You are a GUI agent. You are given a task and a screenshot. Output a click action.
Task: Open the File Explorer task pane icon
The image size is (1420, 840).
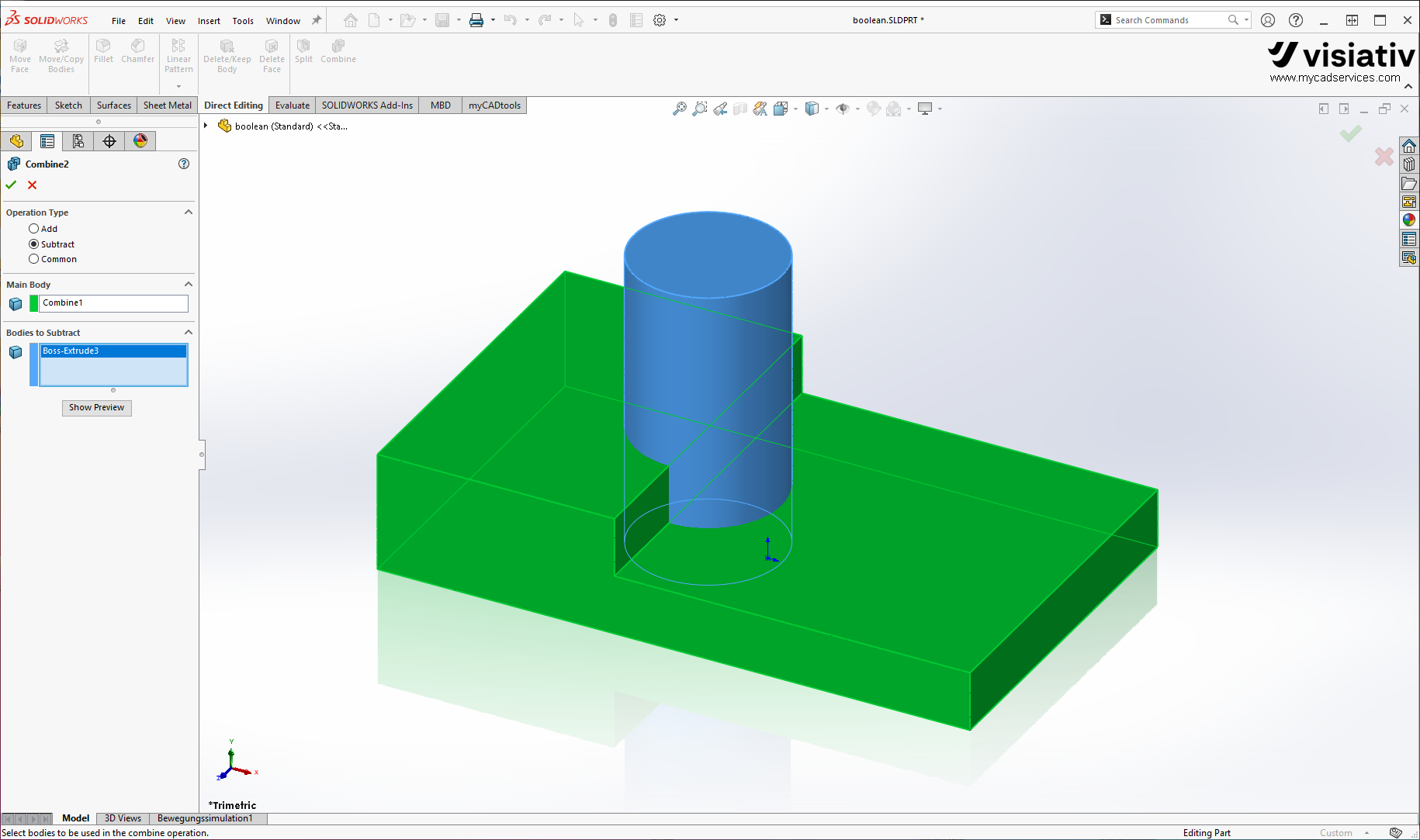[1409, 184]
